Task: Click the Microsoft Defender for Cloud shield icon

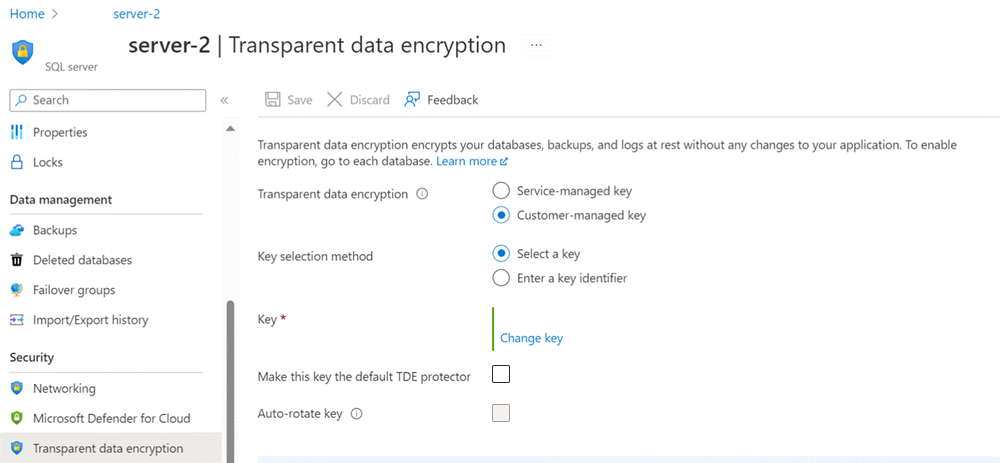Action: click(16, 418)
